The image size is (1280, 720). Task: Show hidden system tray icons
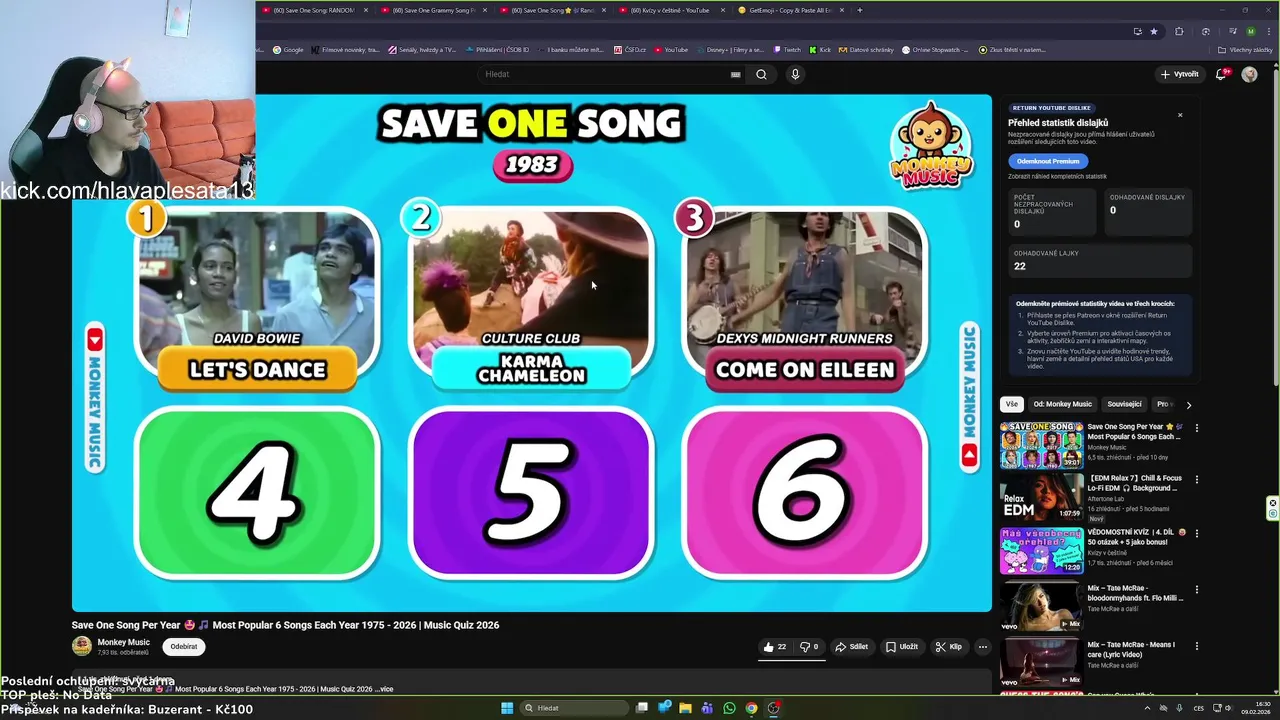1149,708
